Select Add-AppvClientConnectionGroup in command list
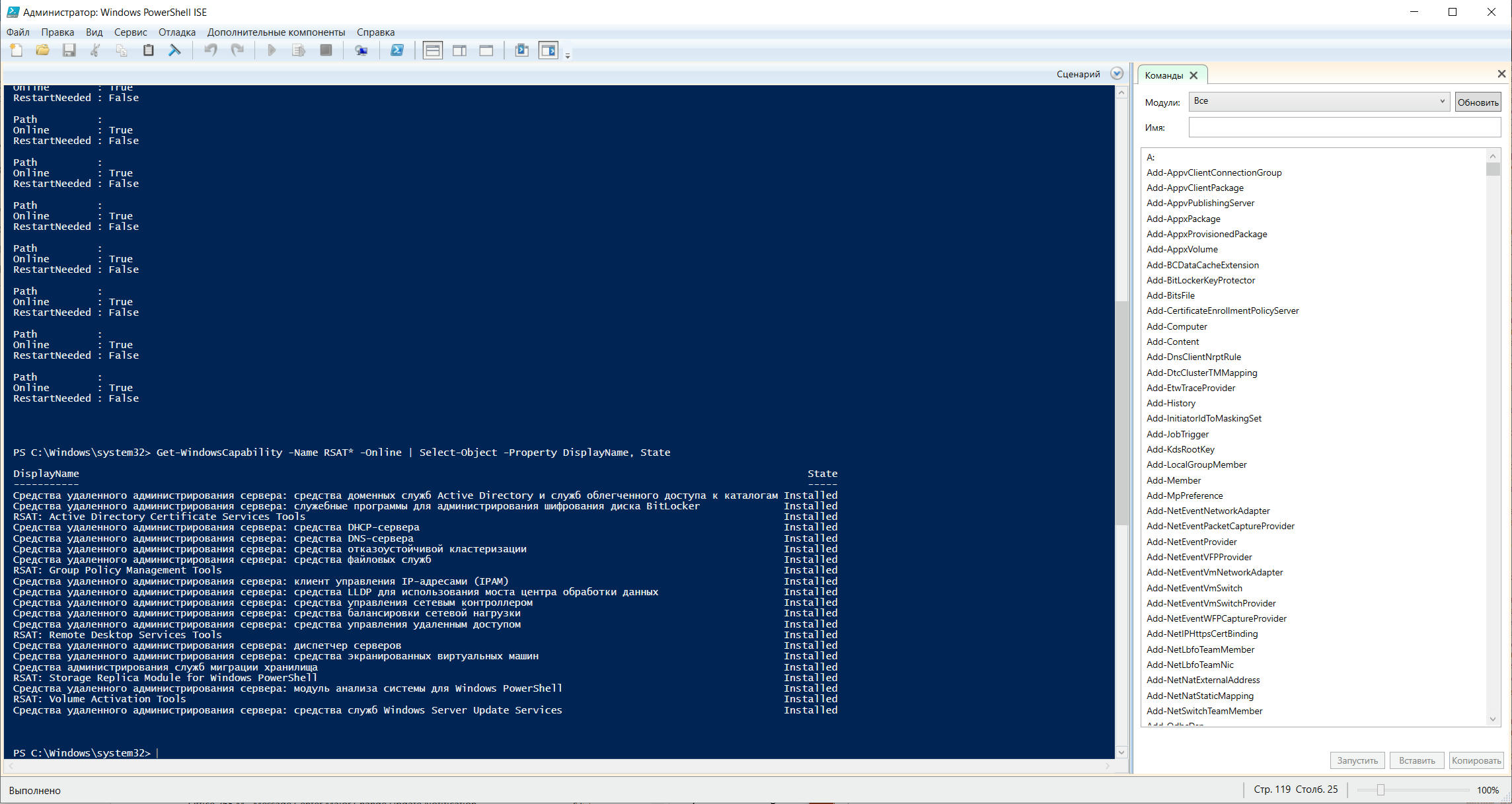 (1214, 172)
